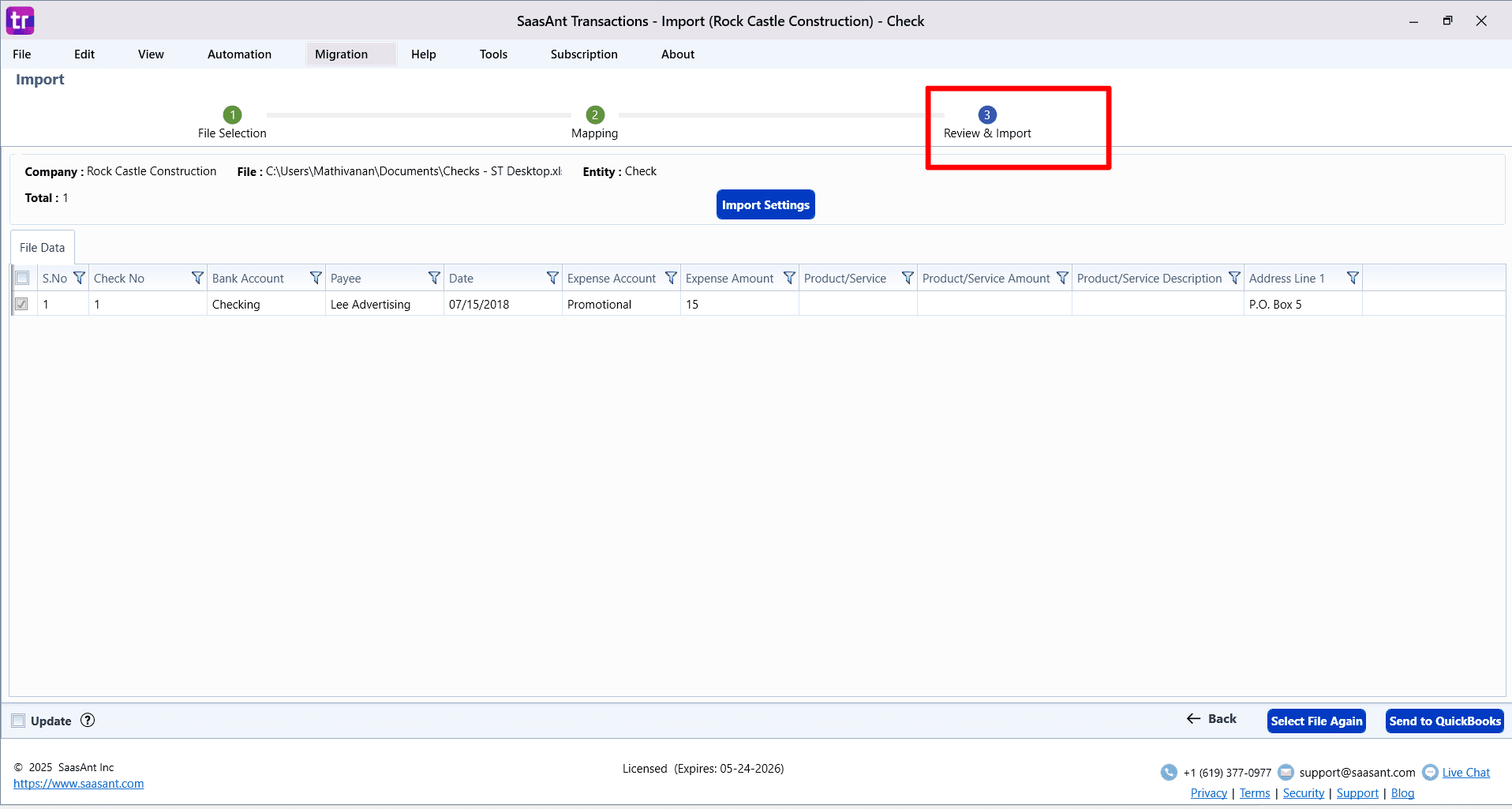Screen dimensions: 1512x809
Task: Open filter for Payee column
Action: pyautogui.click(x=434, y=278)
